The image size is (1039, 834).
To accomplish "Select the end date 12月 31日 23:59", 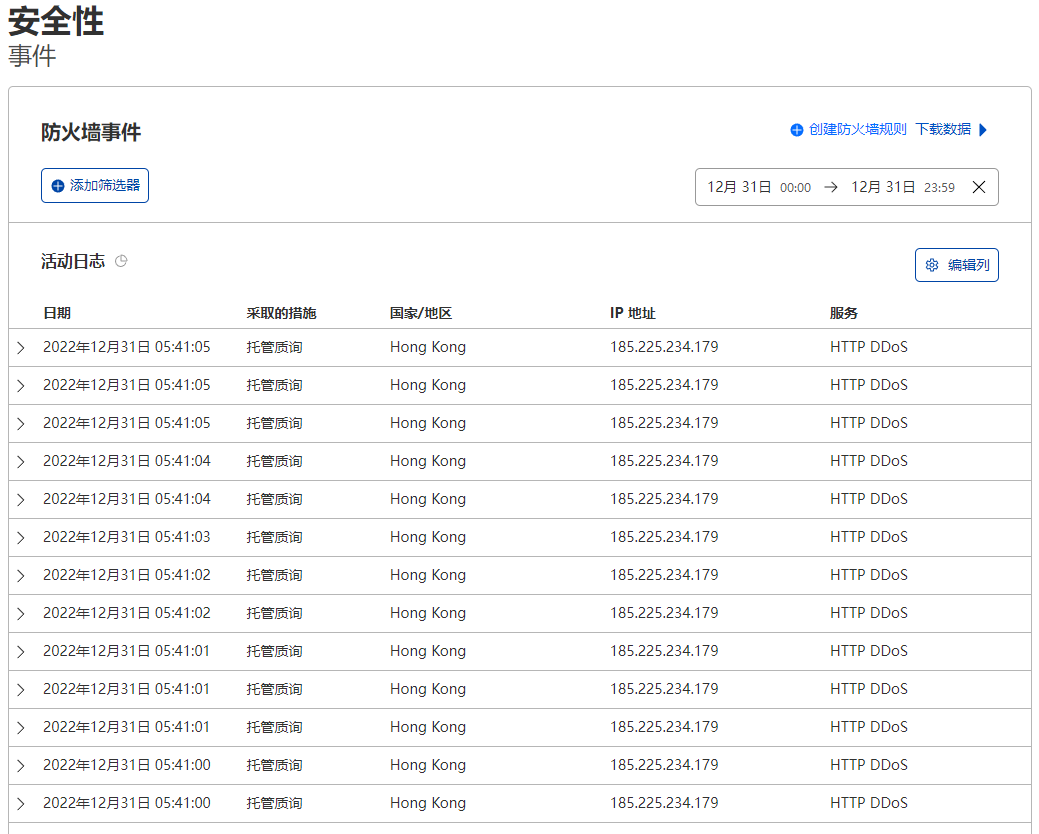I will [x=902, y=187].
